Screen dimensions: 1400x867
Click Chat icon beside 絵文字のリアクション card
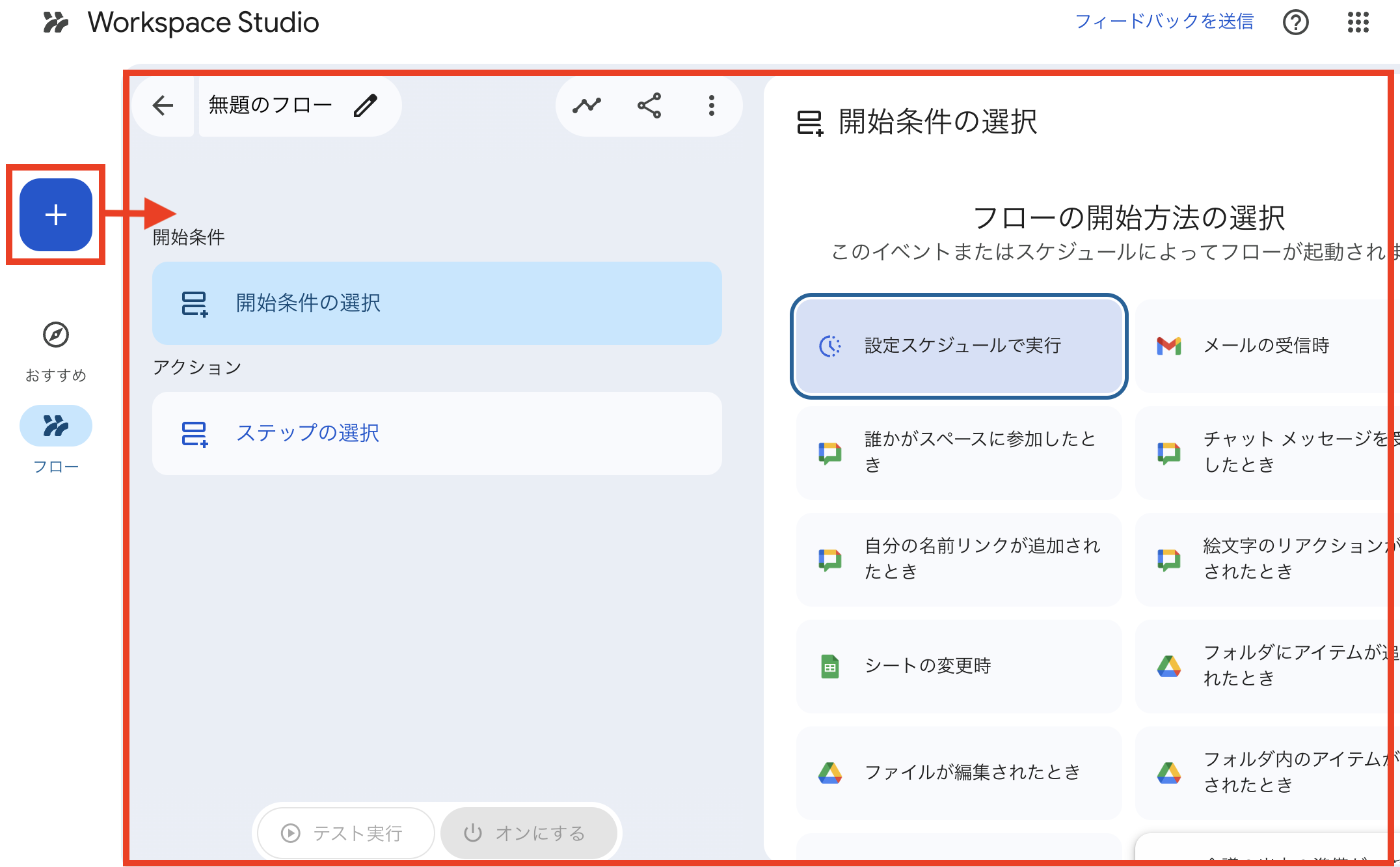pyautogui.click(x=1169, y=559)
